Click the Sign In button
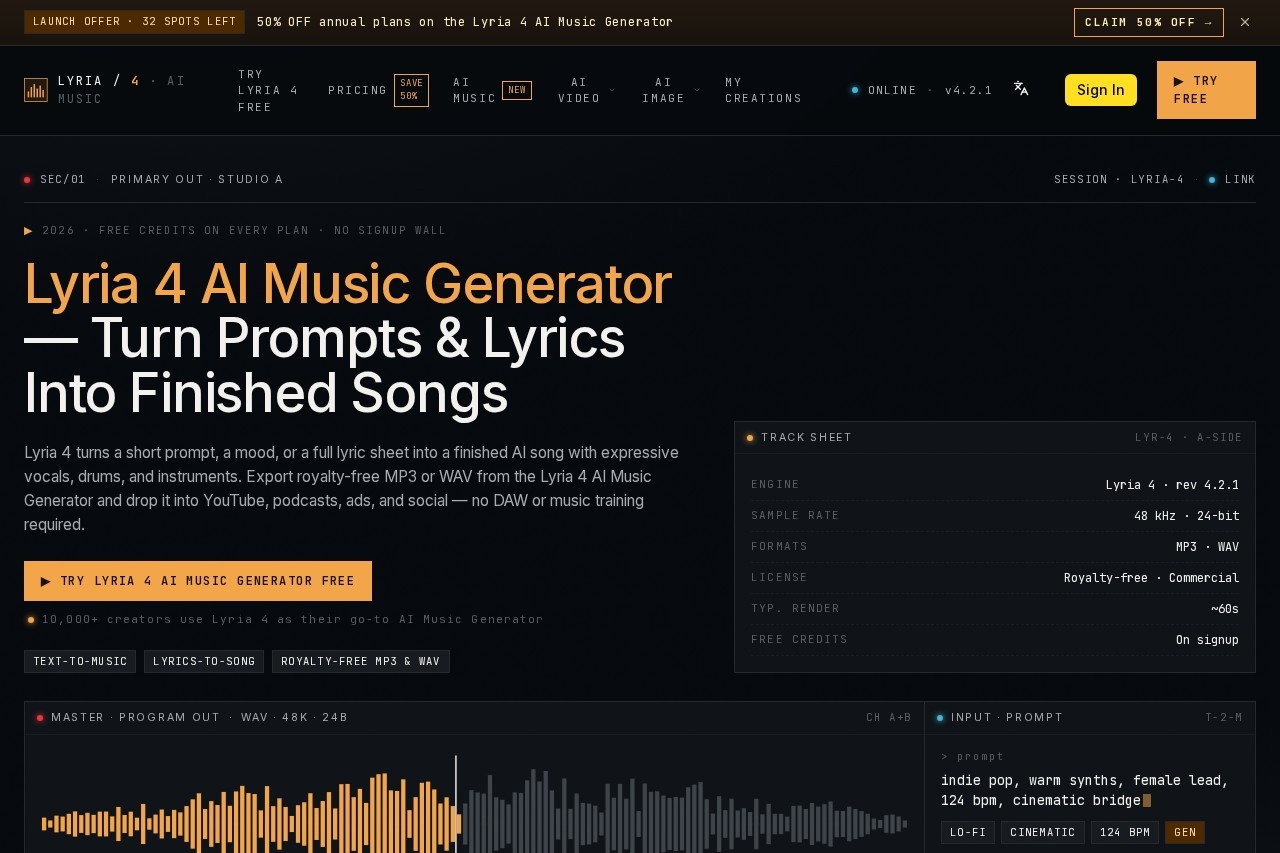1280x853 pixels. [x=1101, y=90]
